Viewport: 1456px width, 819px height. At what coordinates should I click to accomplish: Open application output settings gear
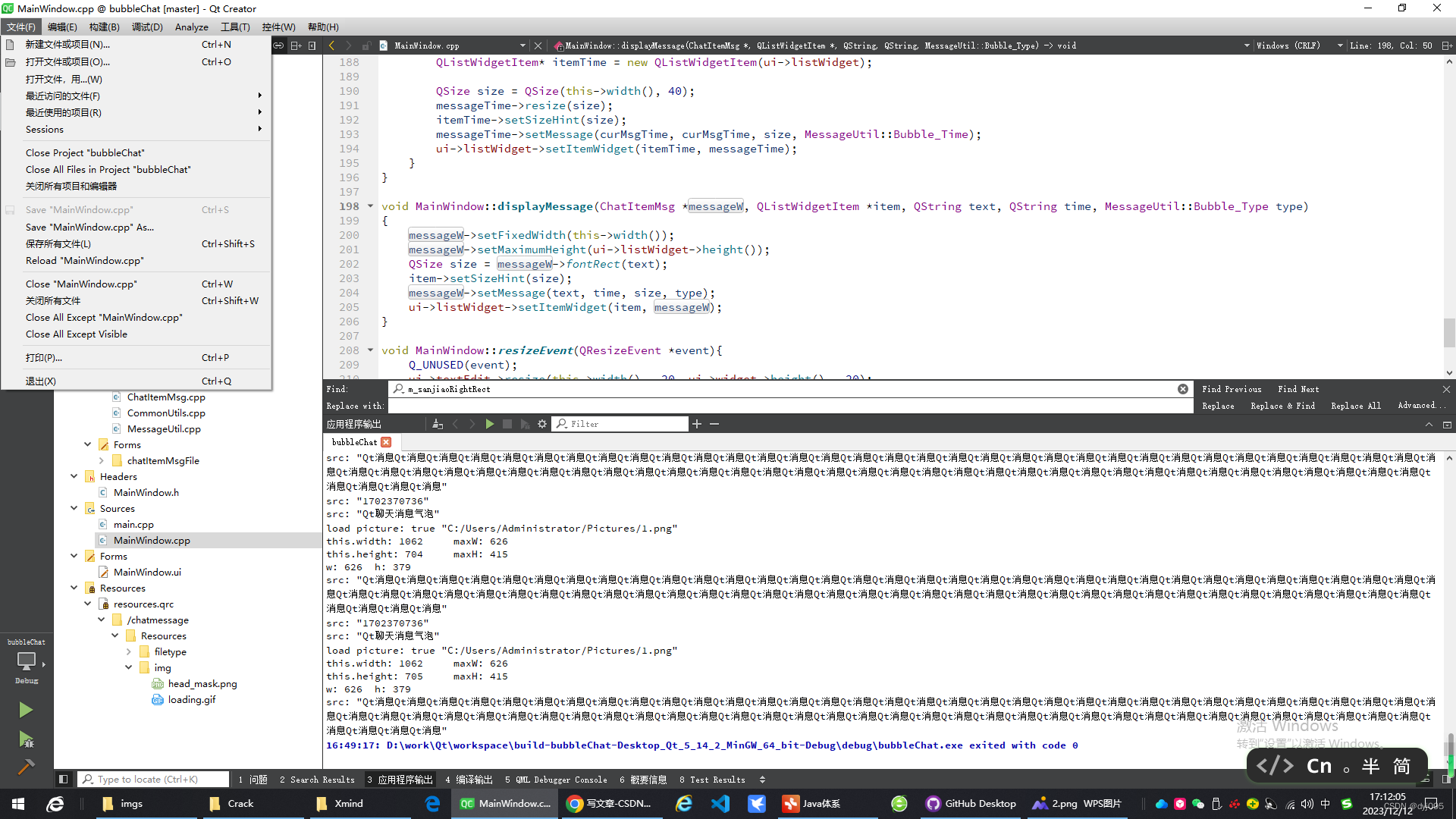tap(542, 424)
